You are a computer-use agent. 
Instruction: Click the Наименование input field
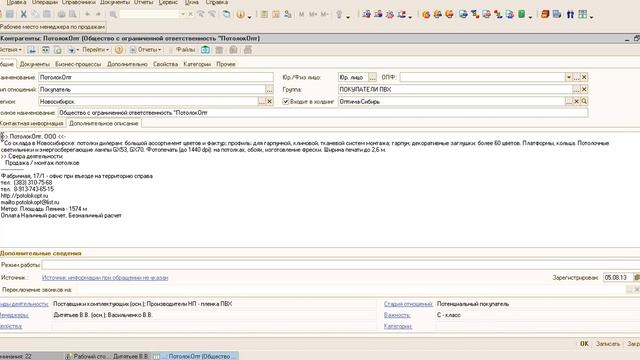pos(156,77)
